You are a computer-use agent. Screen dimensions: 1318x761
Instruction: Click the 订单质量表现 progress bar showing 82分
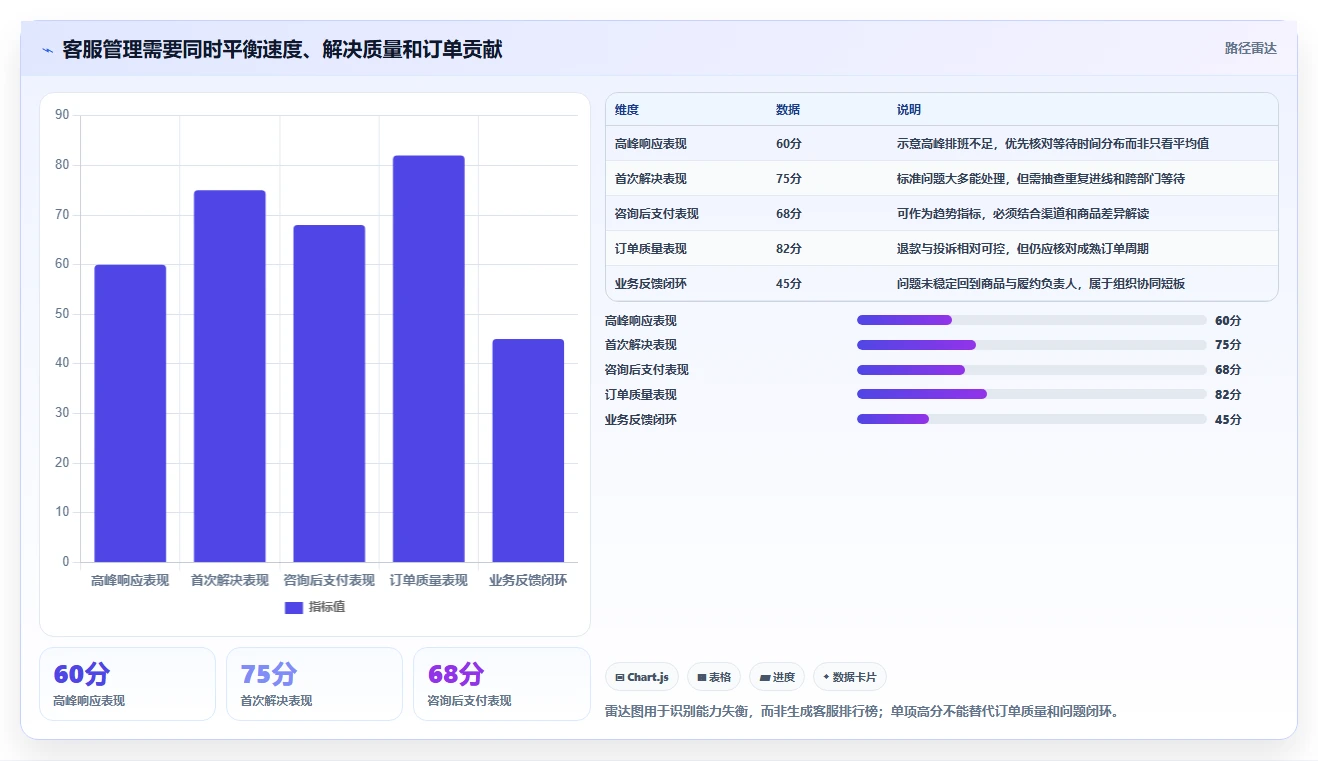click(x=1032, y=394)
